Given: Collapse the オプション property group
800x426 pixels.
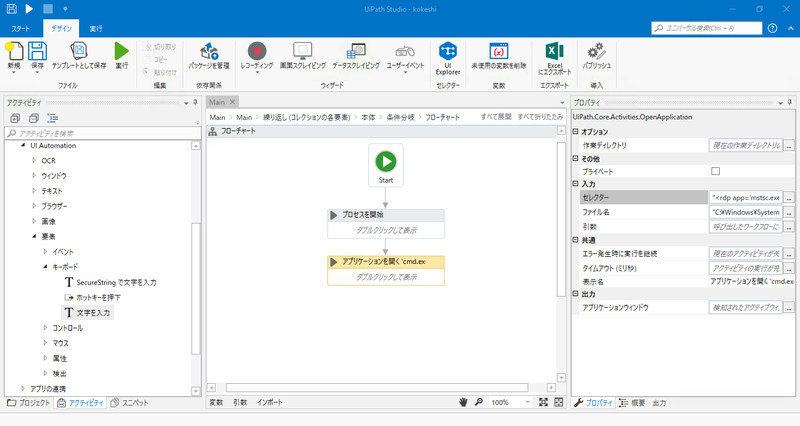Looking at the screenshot, I should click(576, 132).
